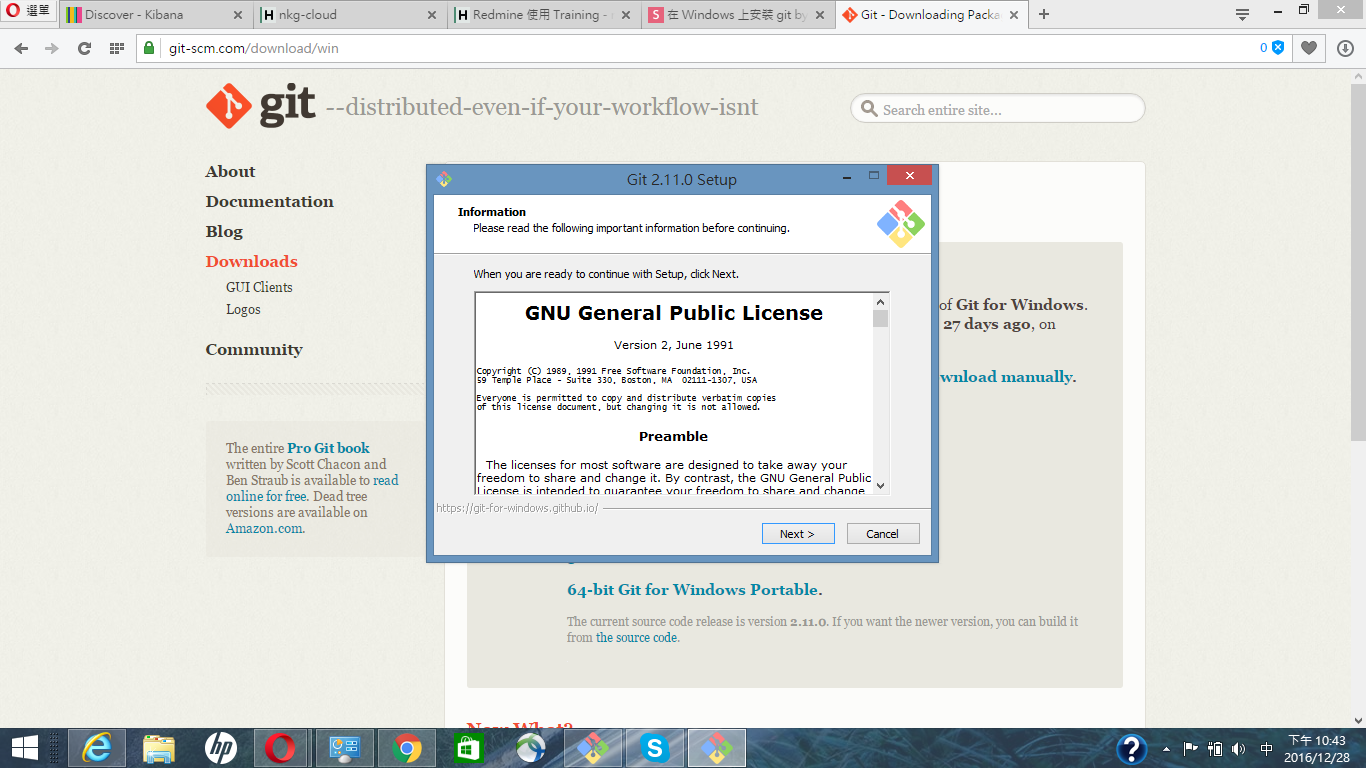Click the license scrollbar up arrow
Image resolution: width=1366 pixels, height=768 pixels.
(x=880, y=302)
